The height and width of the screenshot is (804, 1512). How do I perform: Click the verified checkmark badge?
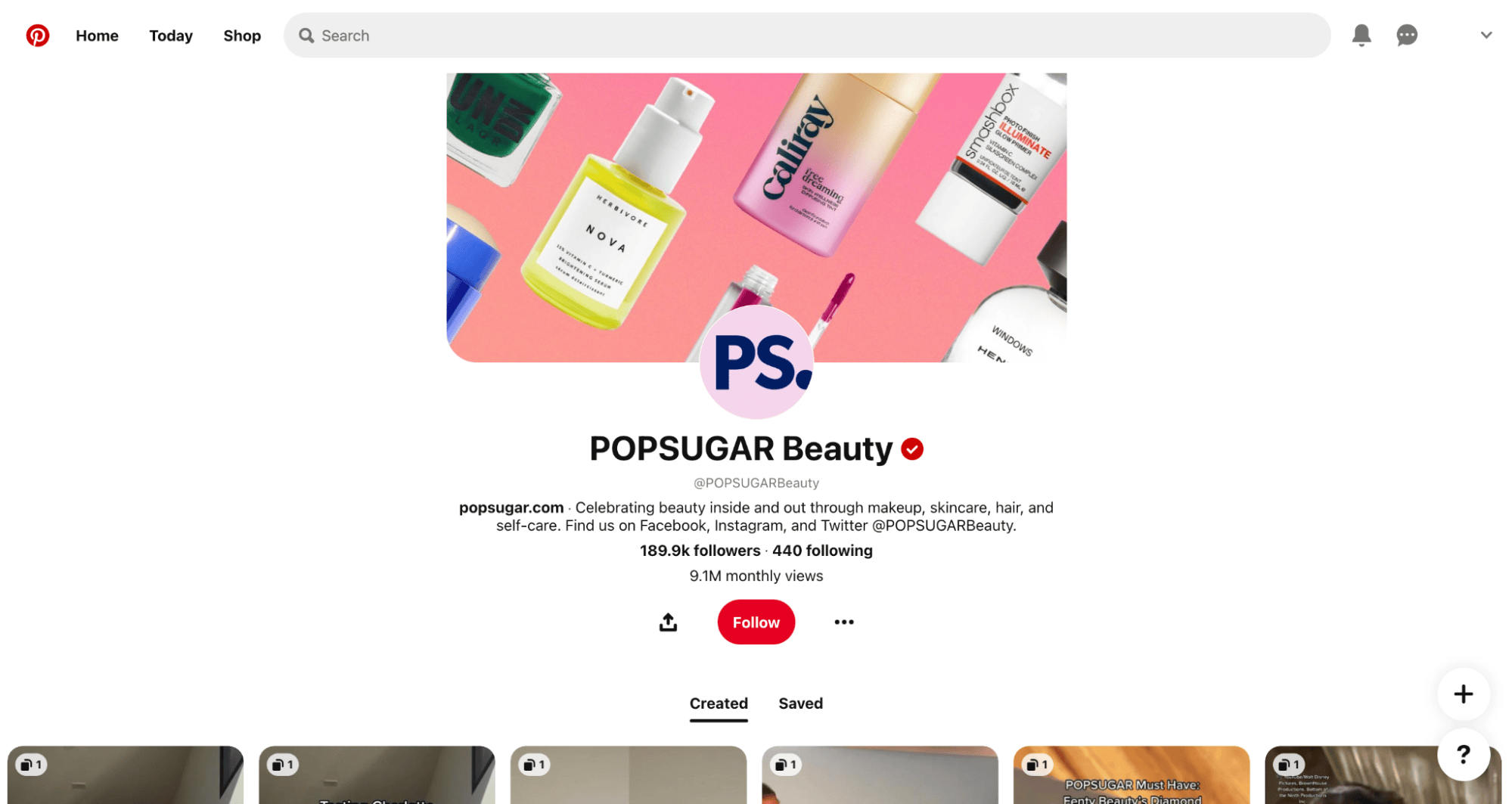(x=912, y=449)
